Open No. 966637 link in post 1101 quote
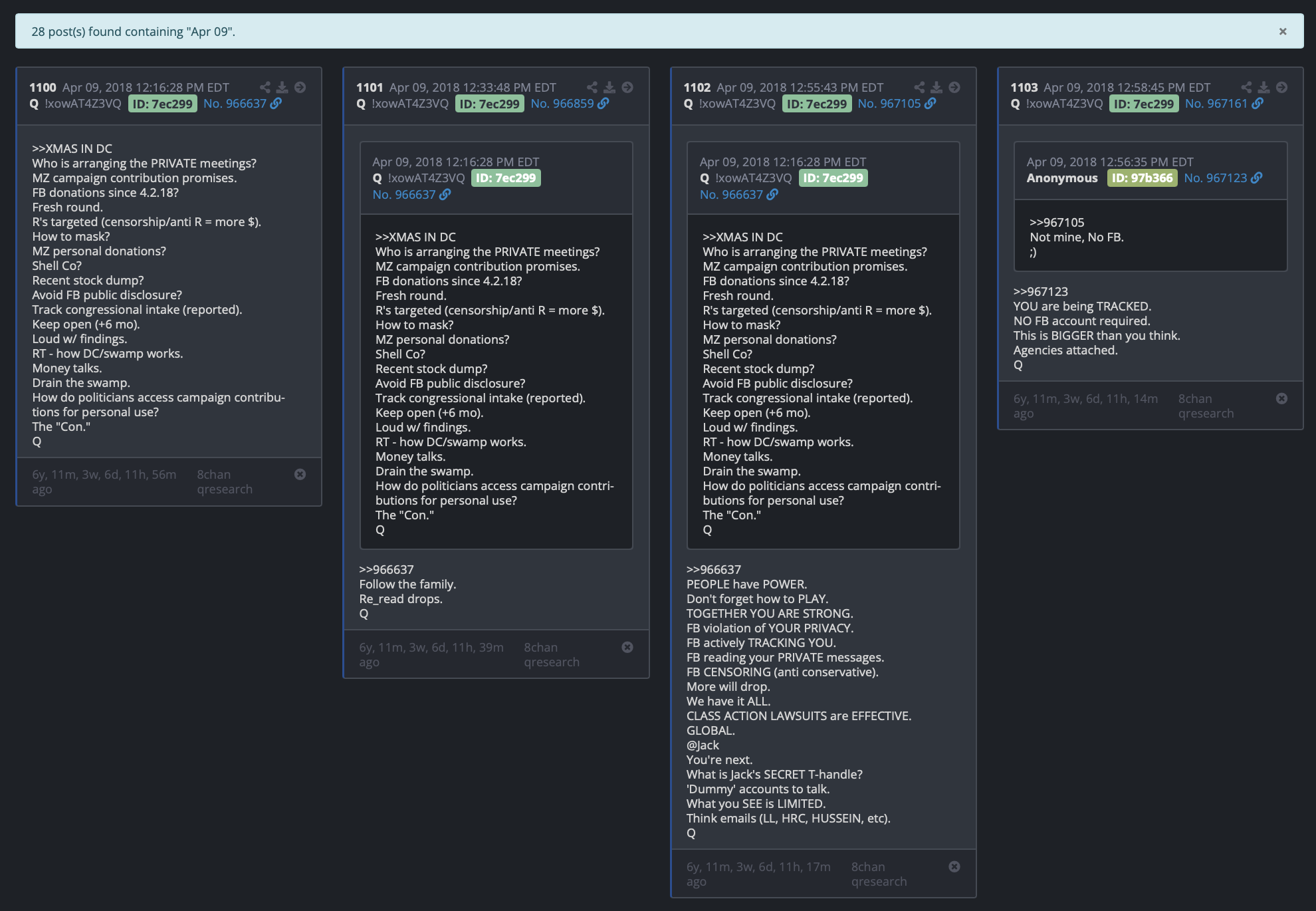 411,195
